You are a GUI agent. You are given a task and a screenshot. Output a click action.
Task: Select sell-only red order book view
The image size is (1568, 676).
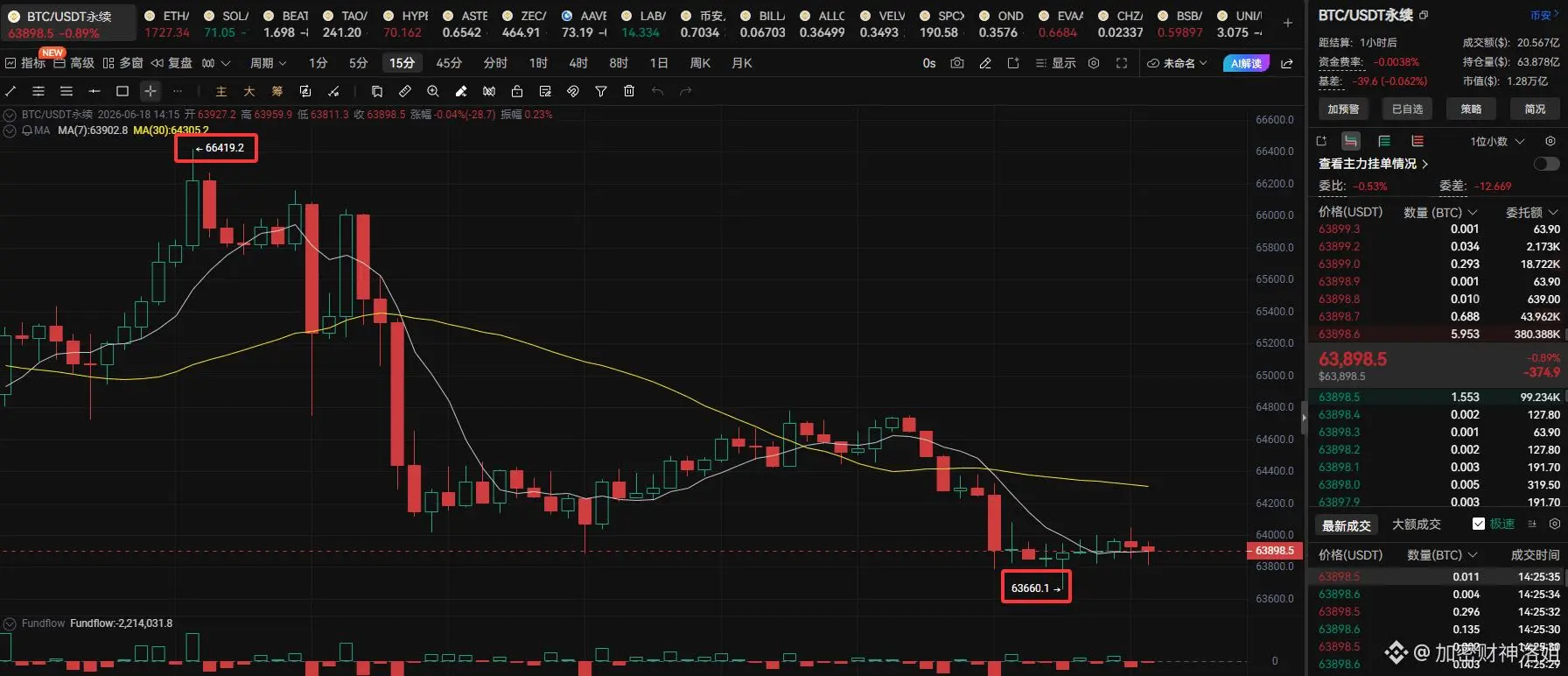pos(1417,141)
